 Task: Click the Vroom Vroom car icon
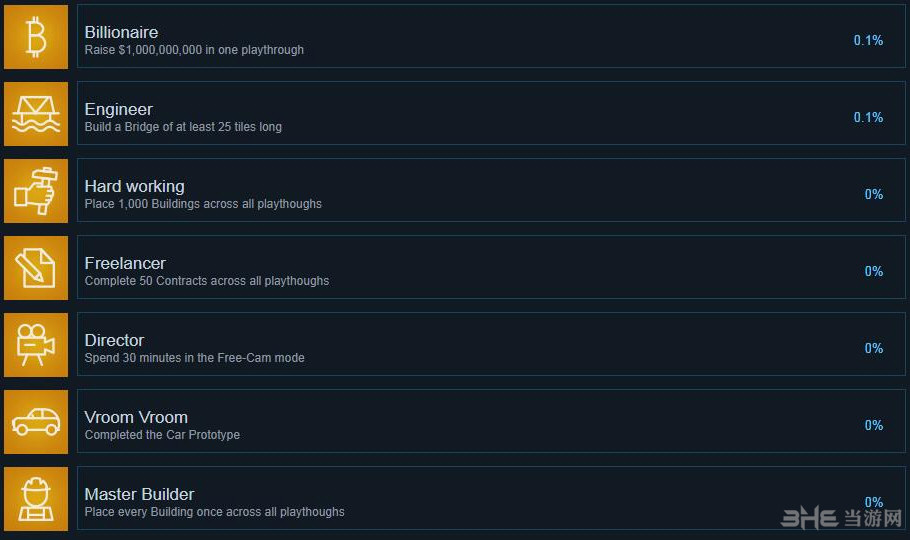[36, 422]
